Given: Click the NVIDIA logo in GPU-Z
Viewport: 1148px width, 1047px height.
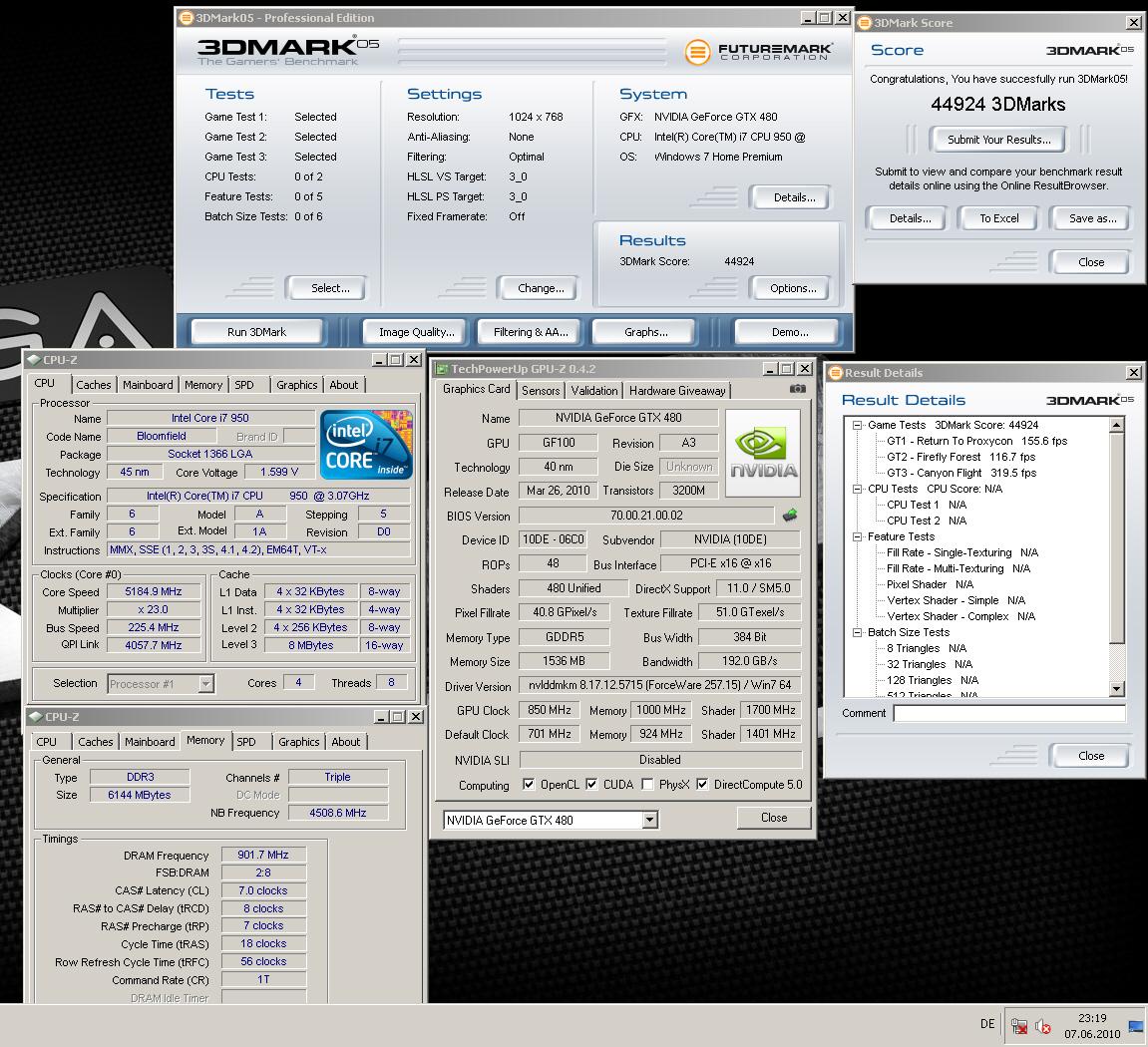Looking at the screenshot, I should (x=763, y=454).
